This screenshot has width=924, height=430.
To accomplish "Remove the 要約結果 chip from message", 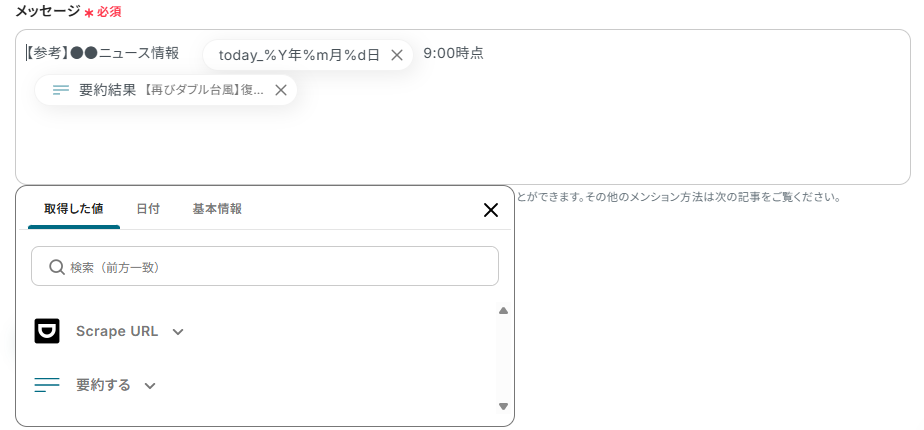I will coord(281,90).
